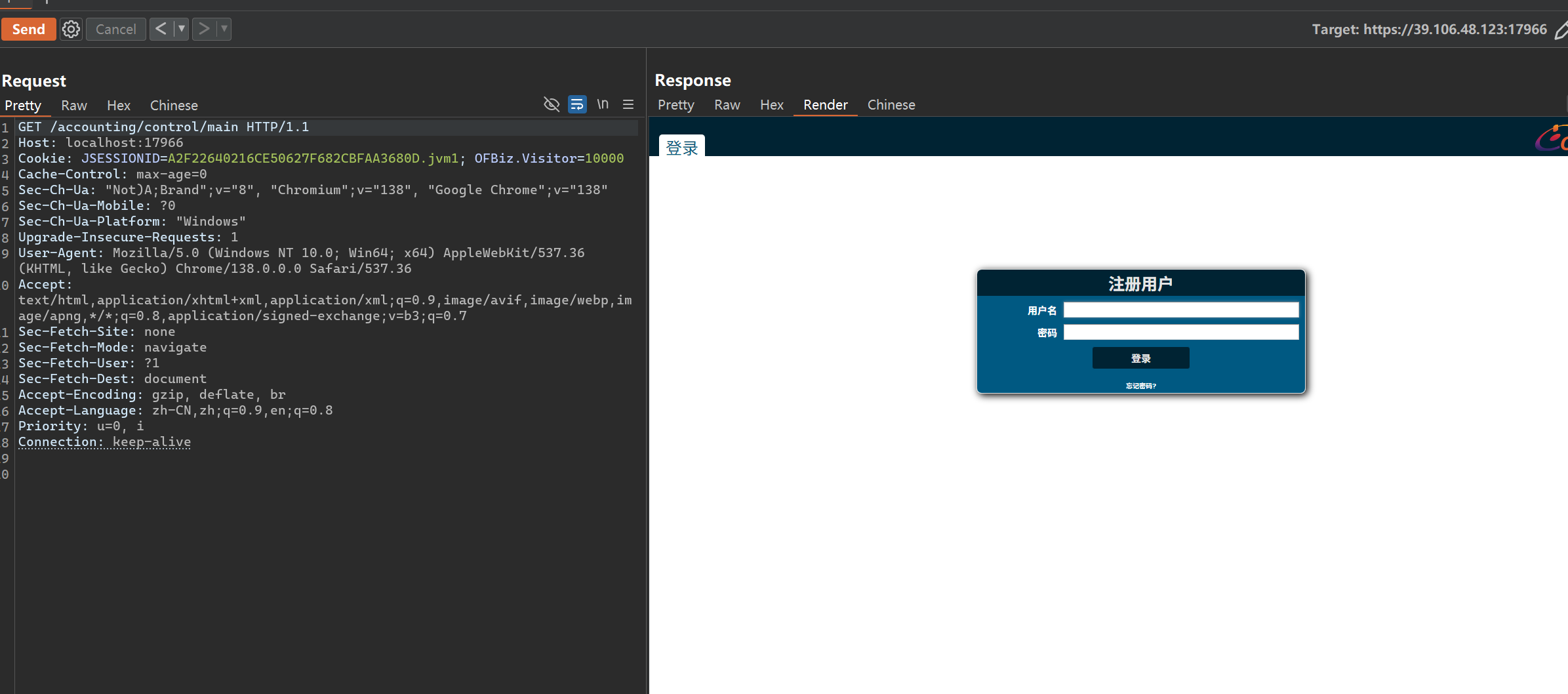Click the 注册用户 form heading
This screenshot has height=694, width=1568.
click(1141, 283)
